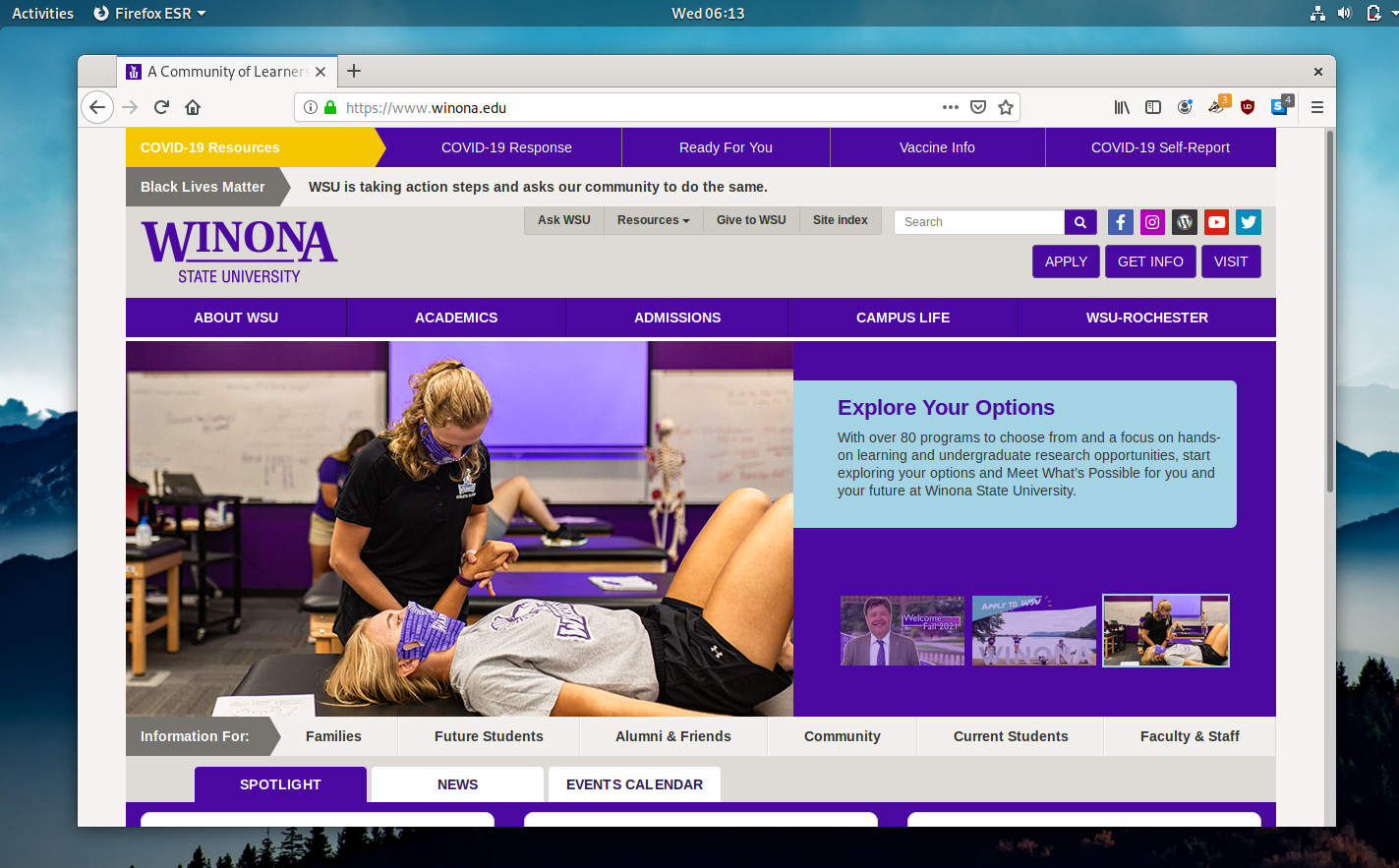Open the Site index link
This screenshot has width=1399, height=868.
tap(841, 220)
